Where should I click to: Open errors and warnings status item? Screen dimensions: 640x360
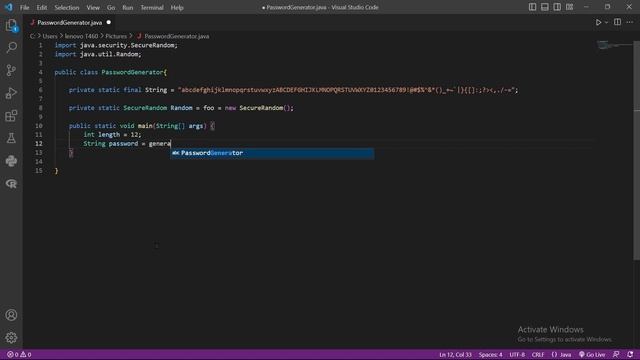pyautogui.click(x=19, y=355)
